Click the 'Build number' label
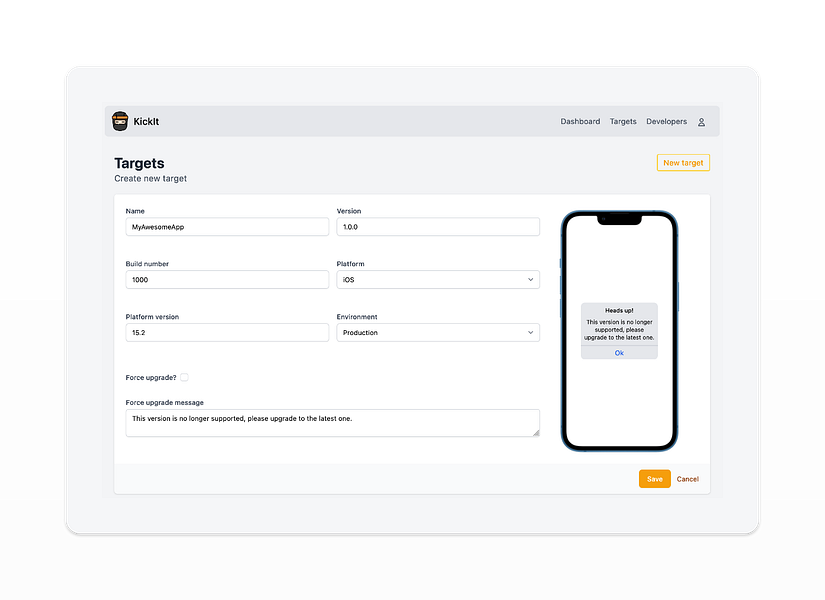This screenshot has height=600, width=825. [147, 264]
